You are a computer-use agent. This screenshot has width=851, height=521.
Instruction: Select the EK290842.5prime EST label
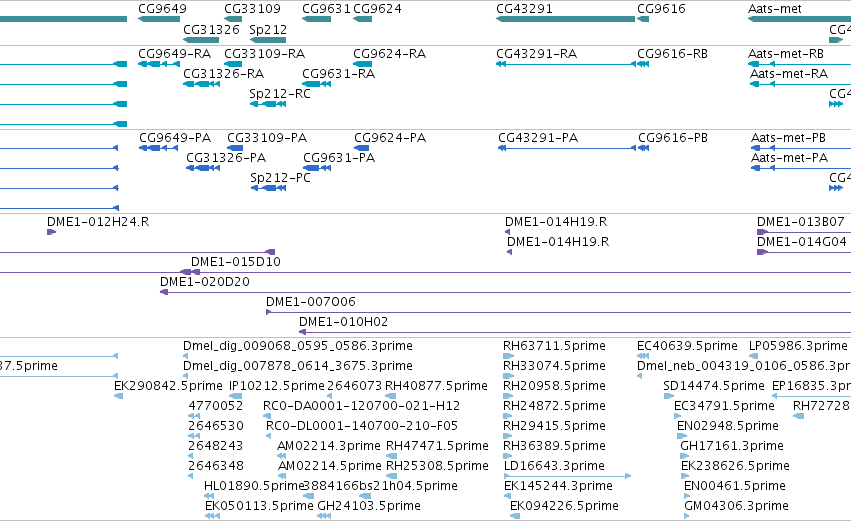[x=168, y=386]
